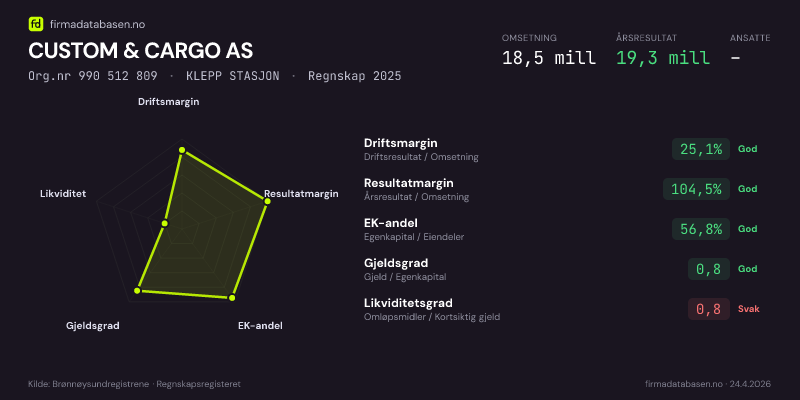Click the 25,1% Driftsmargin value badge
The image size is (800, 400).
(x=701, y=149)
